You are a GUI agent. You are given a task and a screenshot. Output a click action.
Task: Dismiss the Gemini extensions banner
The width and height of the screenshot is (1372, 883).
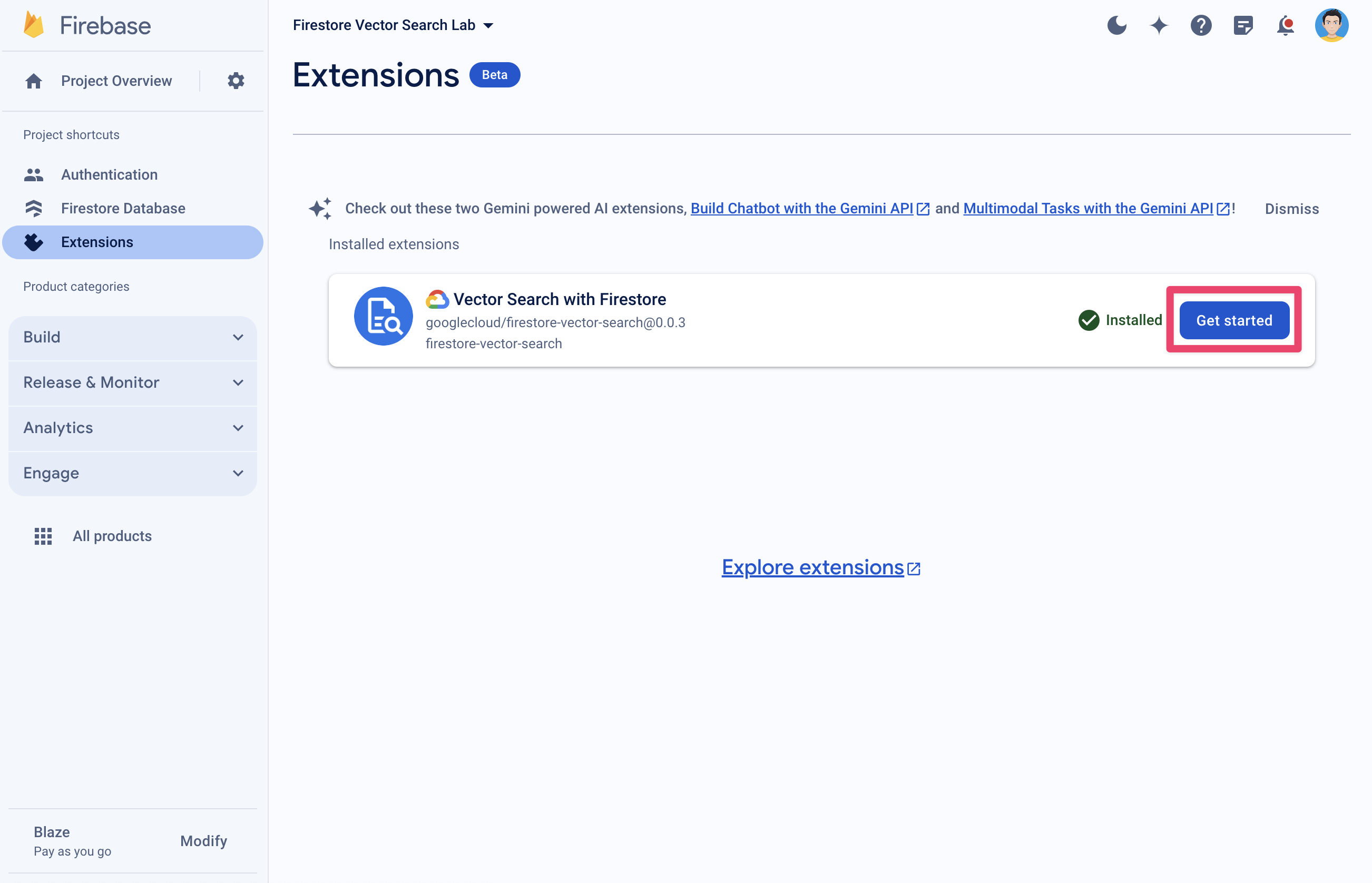[1291, 209]
